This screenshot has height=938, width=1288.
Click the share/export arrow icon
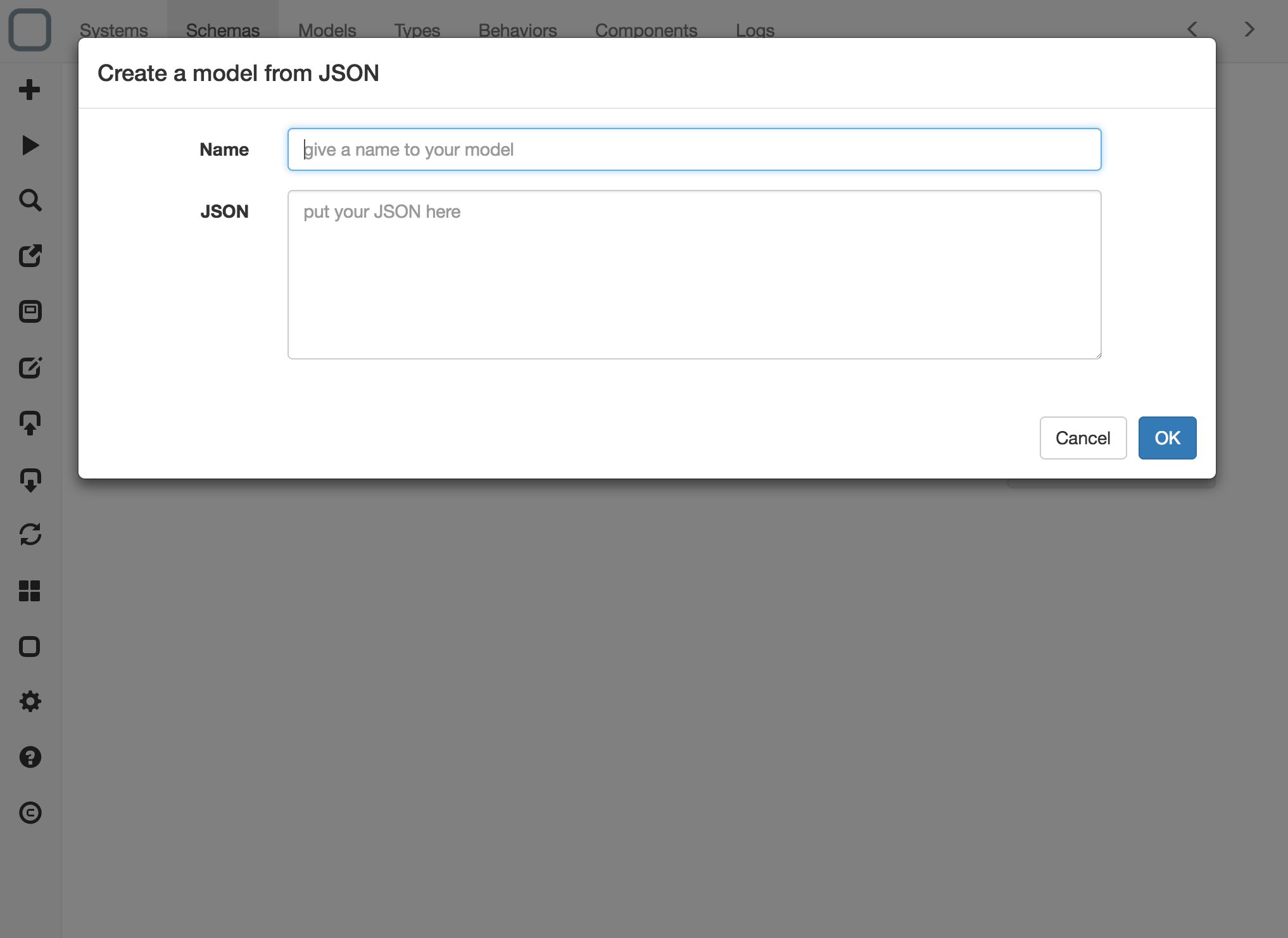pos(30,256)
